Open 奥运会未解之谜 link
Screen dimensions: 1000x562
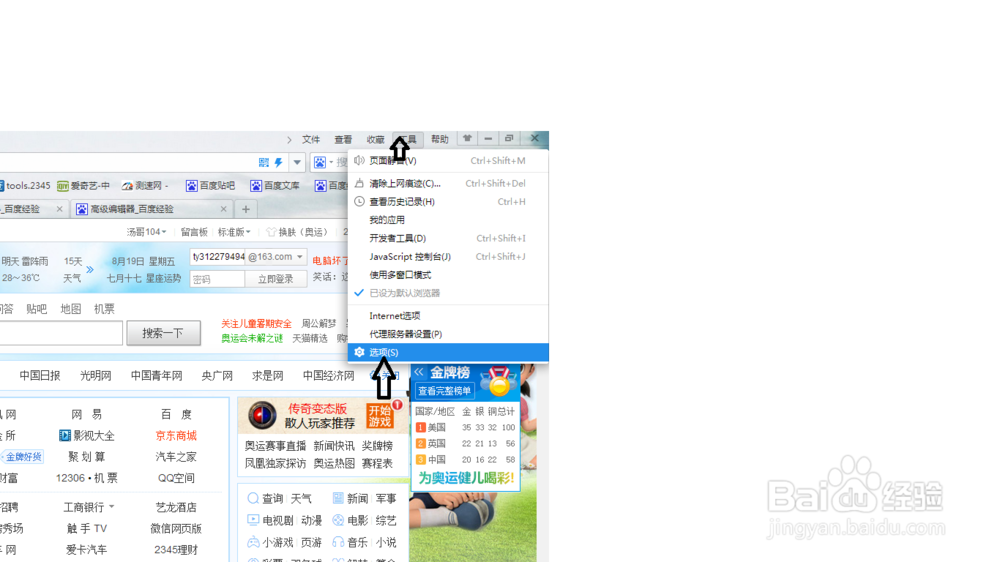coord(252,339)
